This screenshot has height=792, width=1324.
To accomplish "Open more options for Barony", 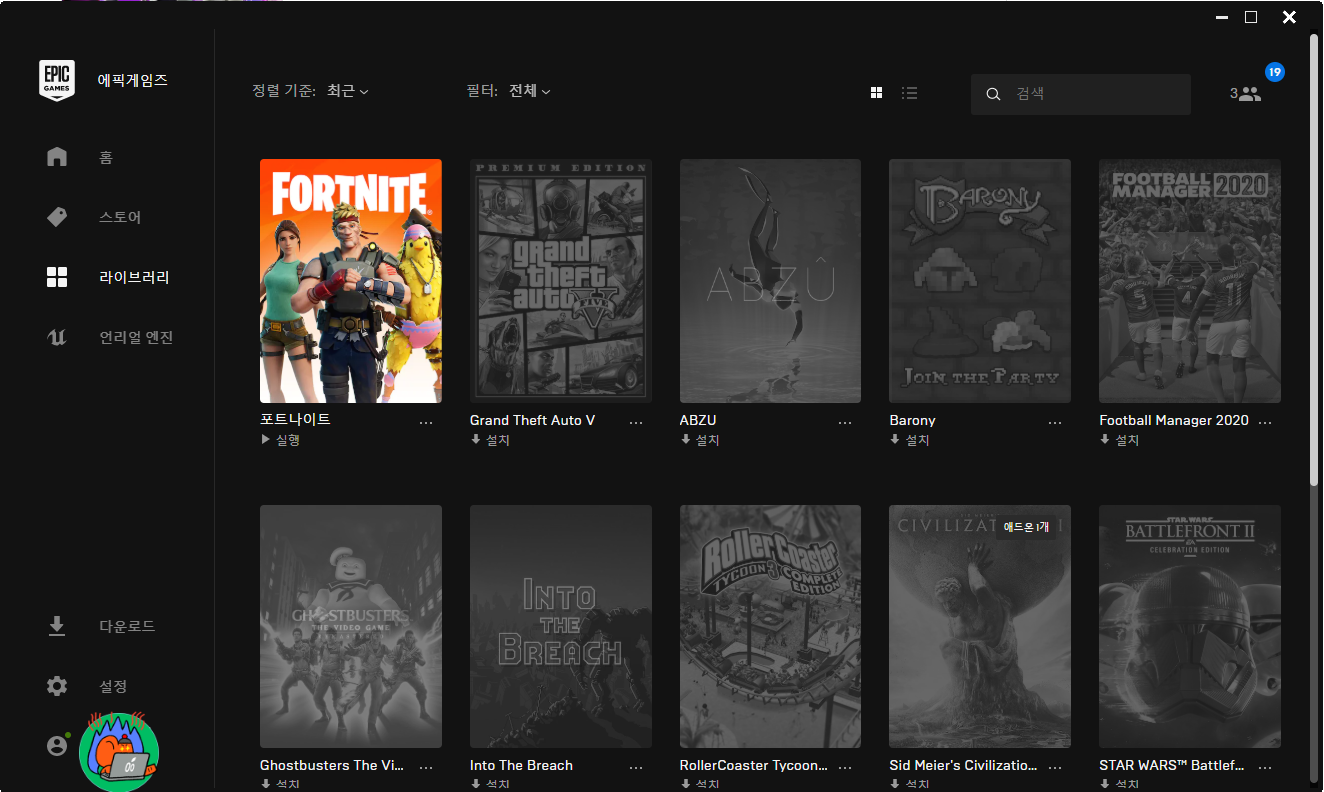I will tap(1055, 422).
